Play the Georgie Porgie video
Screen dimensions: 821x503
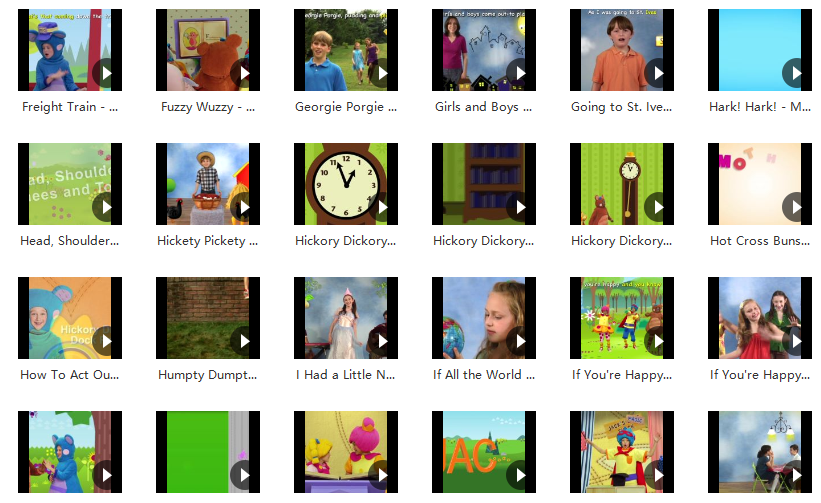coord(382,73)
